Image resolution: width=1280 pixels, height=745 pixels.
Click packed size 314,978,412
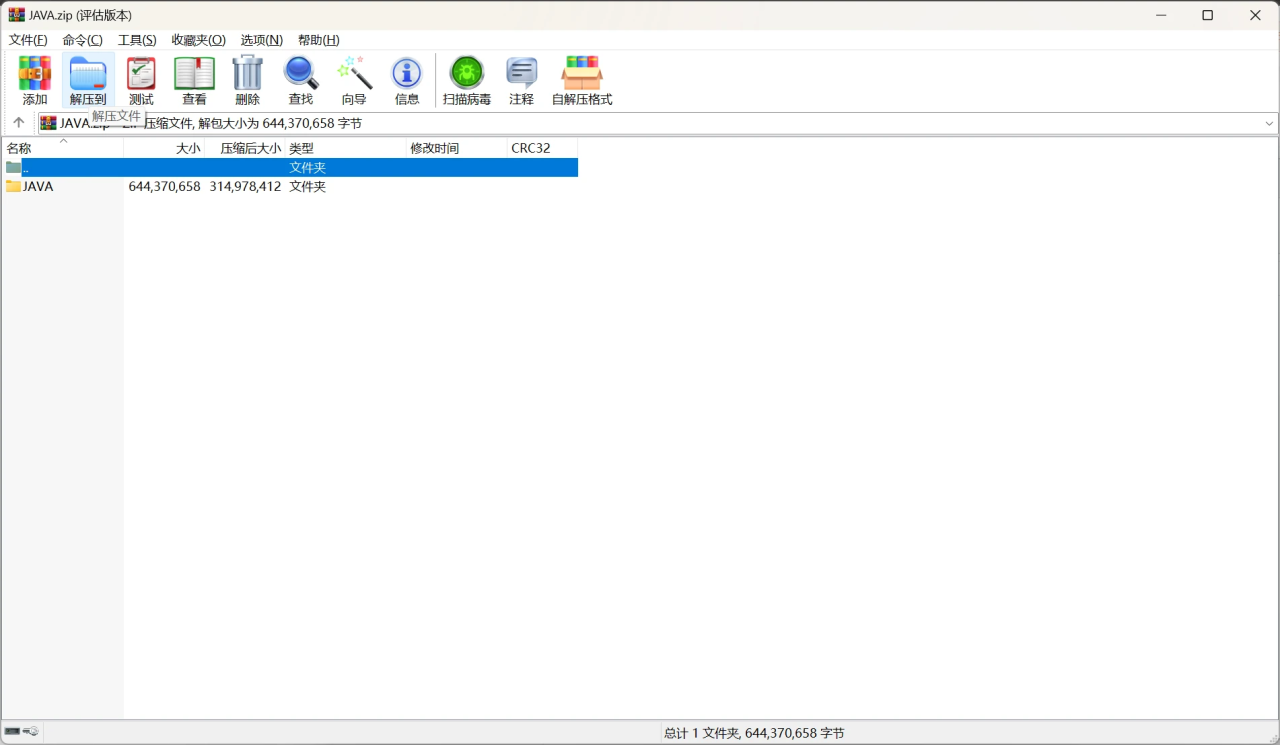246,186
